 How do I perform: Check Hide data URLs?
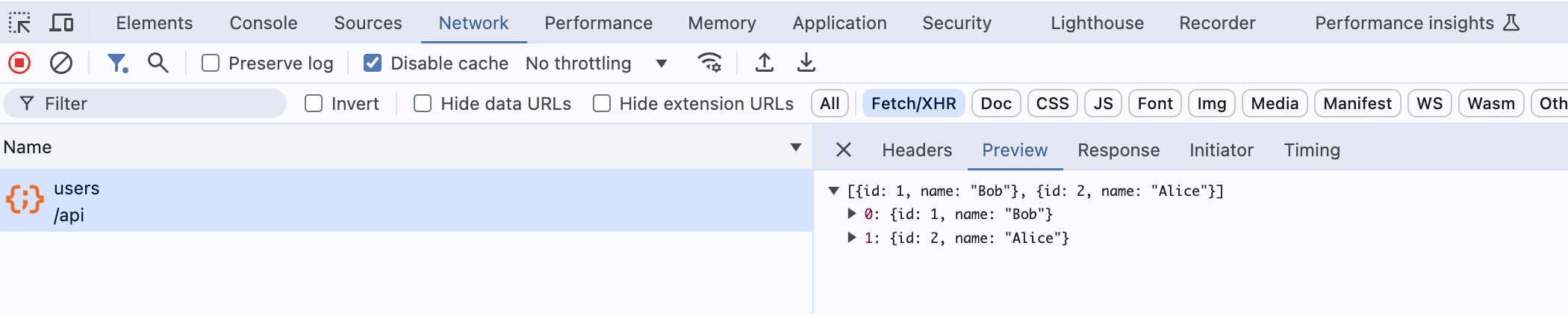(x=423, y=103)
